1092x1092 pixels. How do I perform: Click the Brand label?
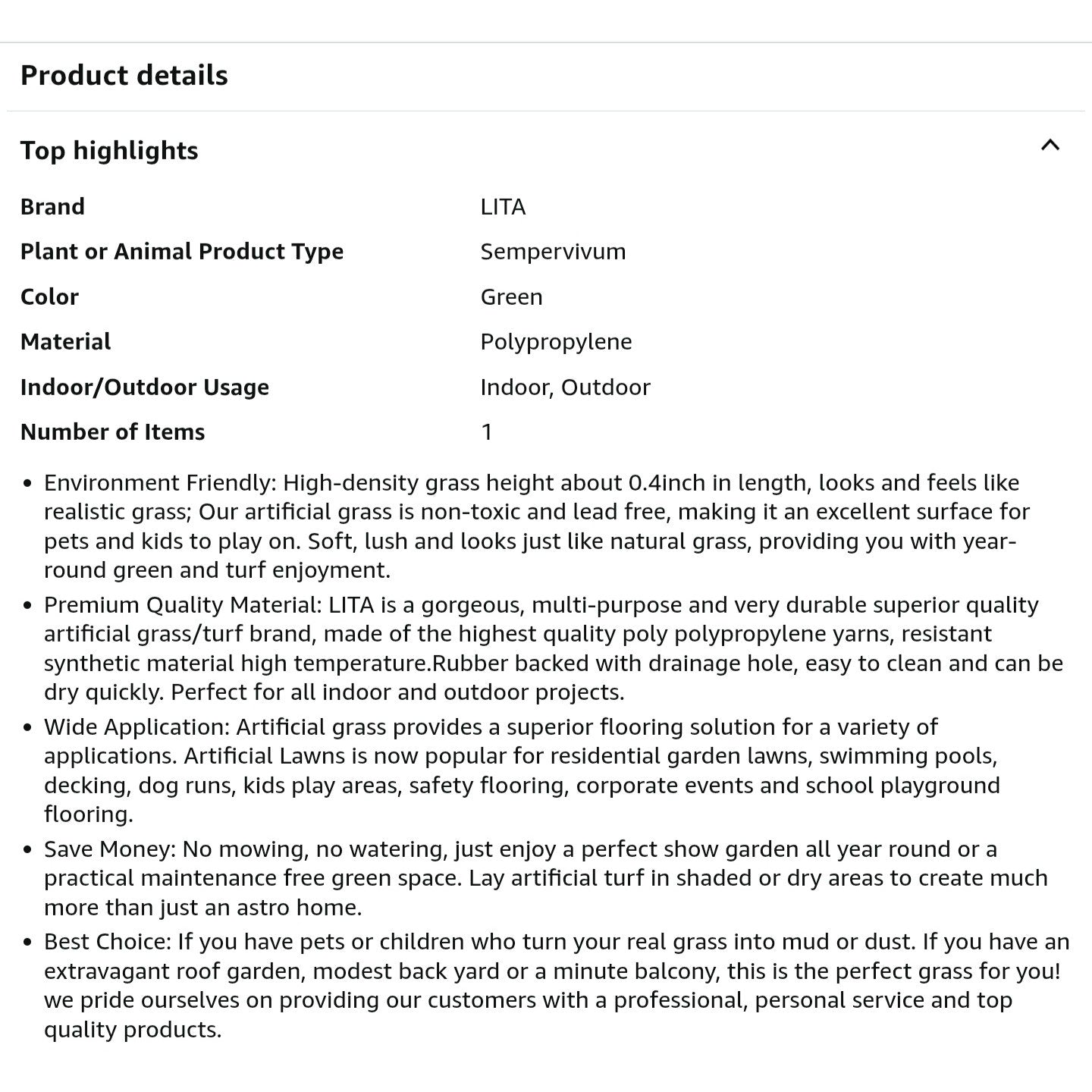[52, 206]
